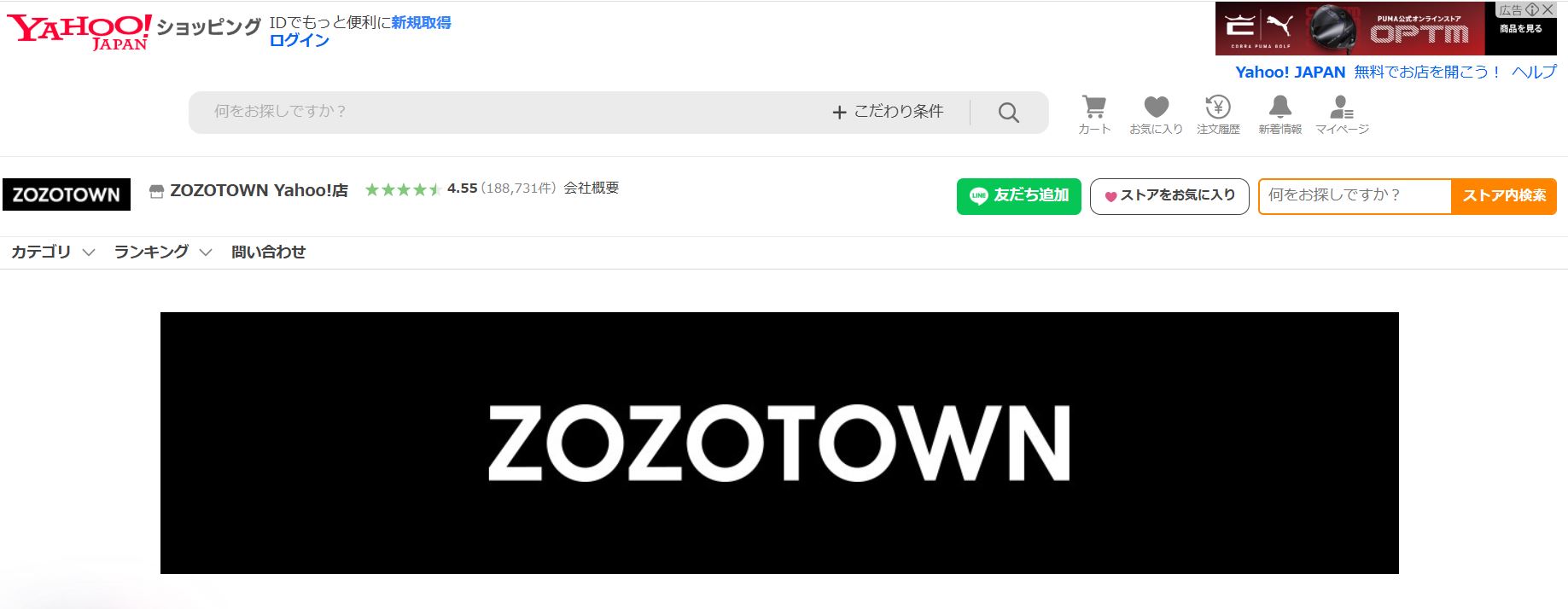Click the small ZOZOTOWN store logo

click(x=67, y=194)
